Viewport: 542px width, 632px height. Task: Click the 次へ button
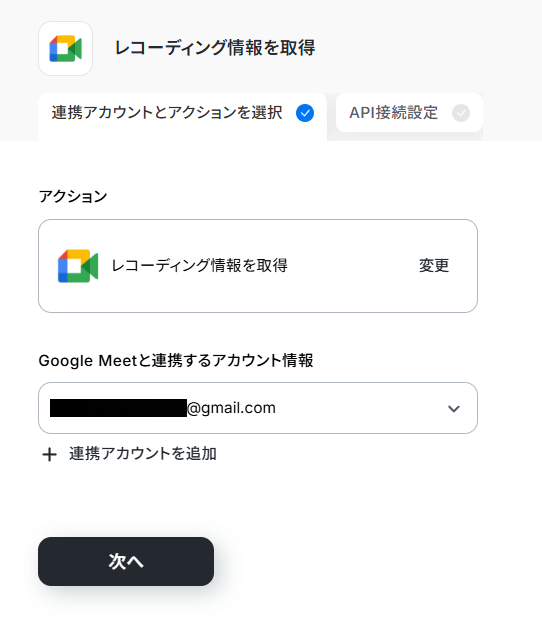pos(126,561)
